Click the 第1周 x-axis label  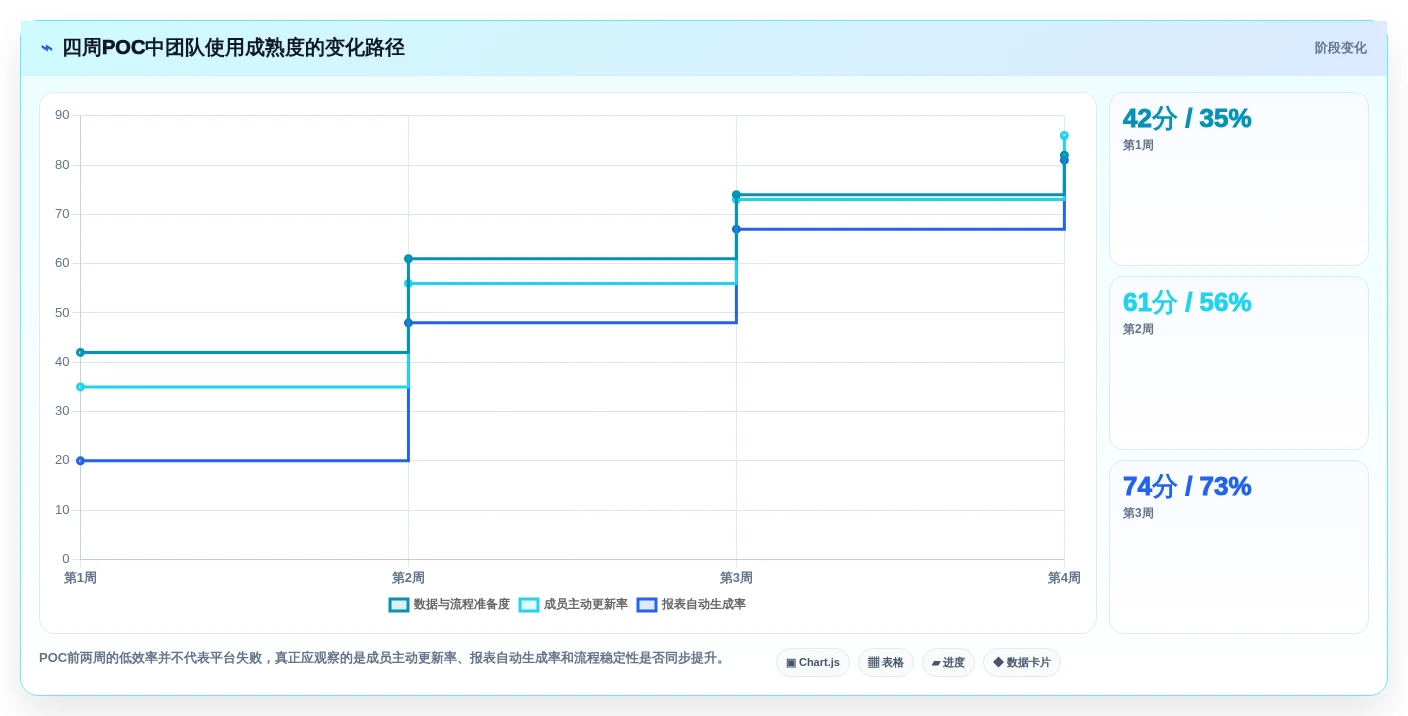[80, 578]
